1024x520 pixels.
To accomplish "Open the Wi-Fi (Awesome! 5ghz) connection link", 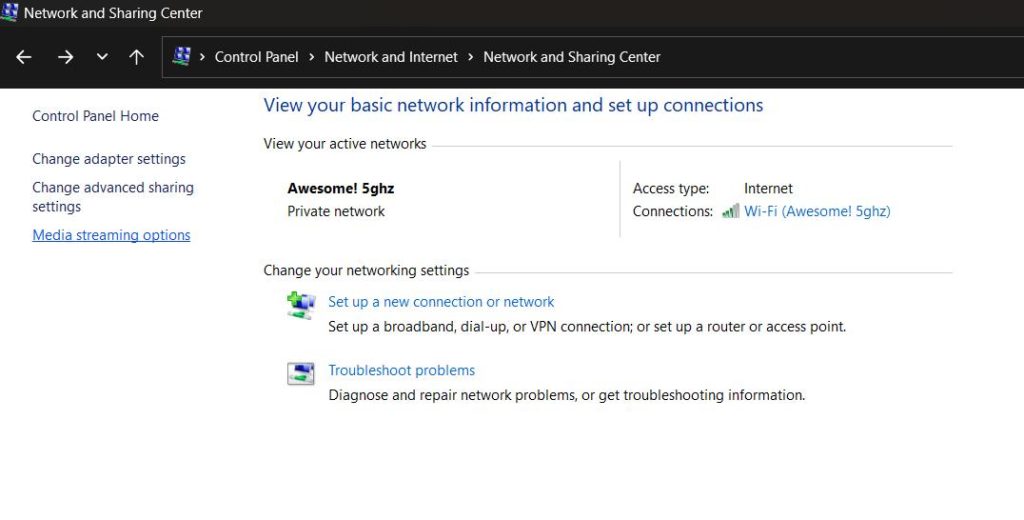I will tap(817, 211).
